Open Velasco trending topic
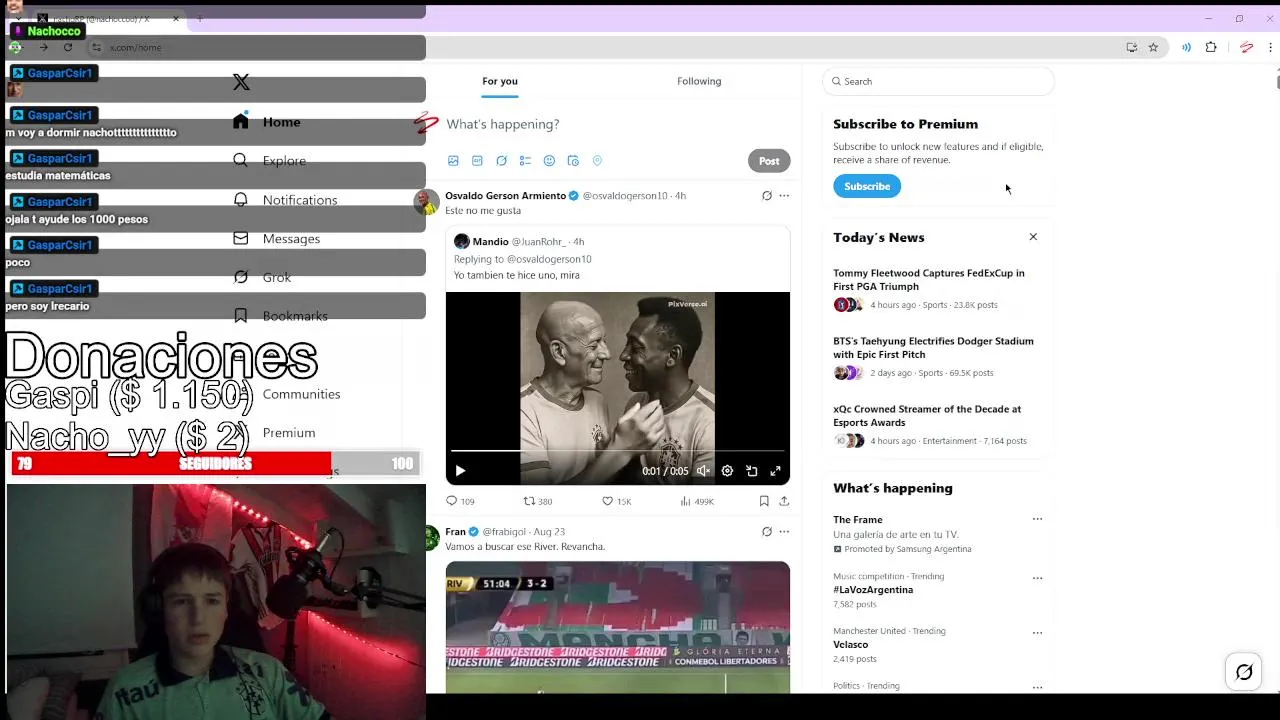Image resolution: width=1280 pixels, height=720 pixels. coord(850,645)
